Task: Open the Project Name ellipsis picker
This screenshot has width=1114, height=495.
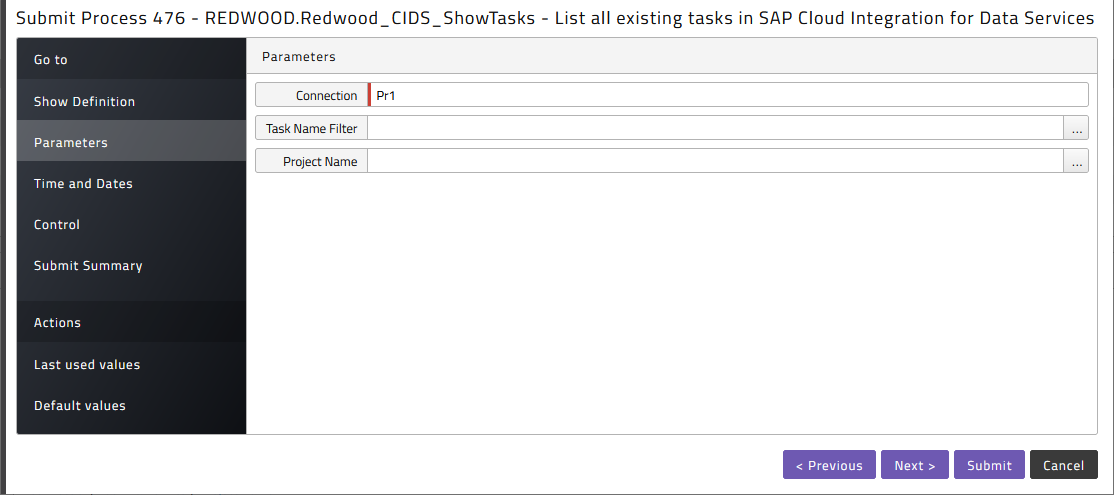Action: click(x=1076, y=161)
